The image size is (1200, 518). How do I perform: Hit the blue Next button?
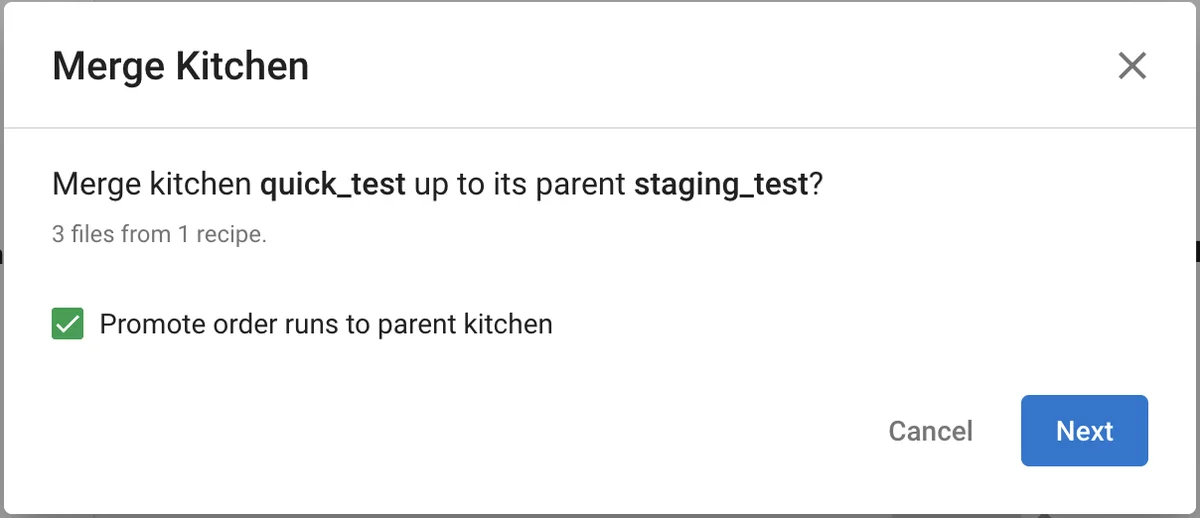tap(1084, 431)
